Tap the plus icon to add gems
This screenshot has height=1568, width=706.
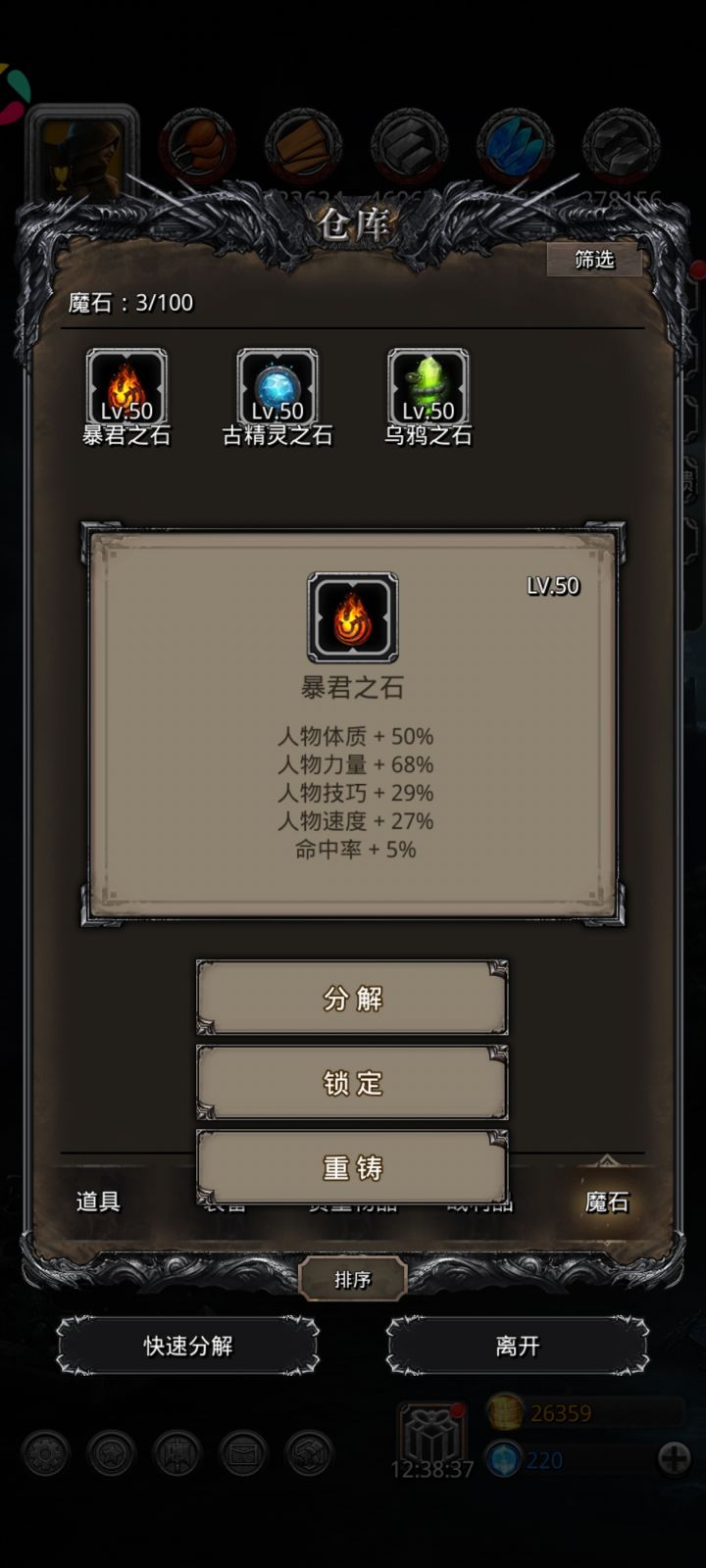pyautogui.click(x=674, y=1459)
